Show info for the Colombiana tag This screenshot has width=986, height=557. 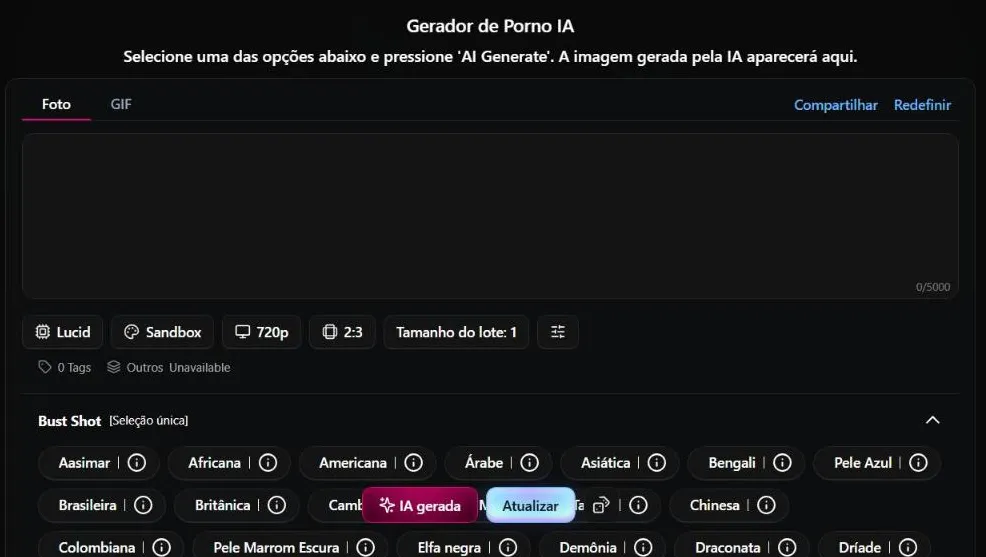[162, 548]
